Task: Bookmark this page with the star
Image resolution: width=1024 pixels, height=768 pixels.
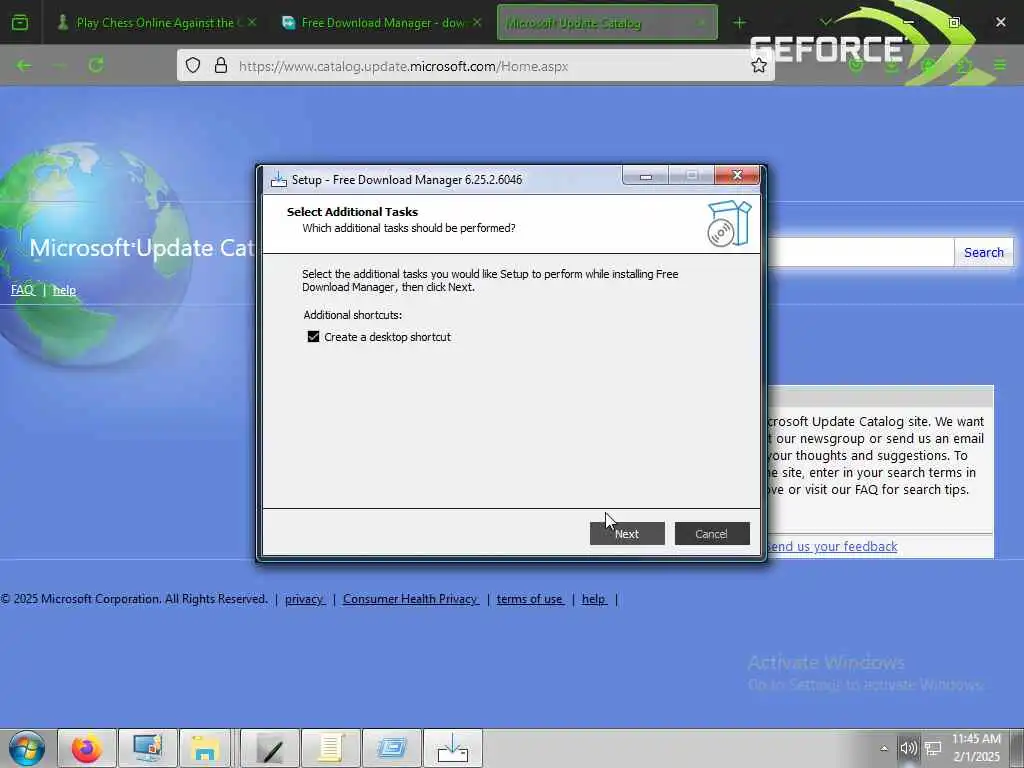Action: [758, 65]
